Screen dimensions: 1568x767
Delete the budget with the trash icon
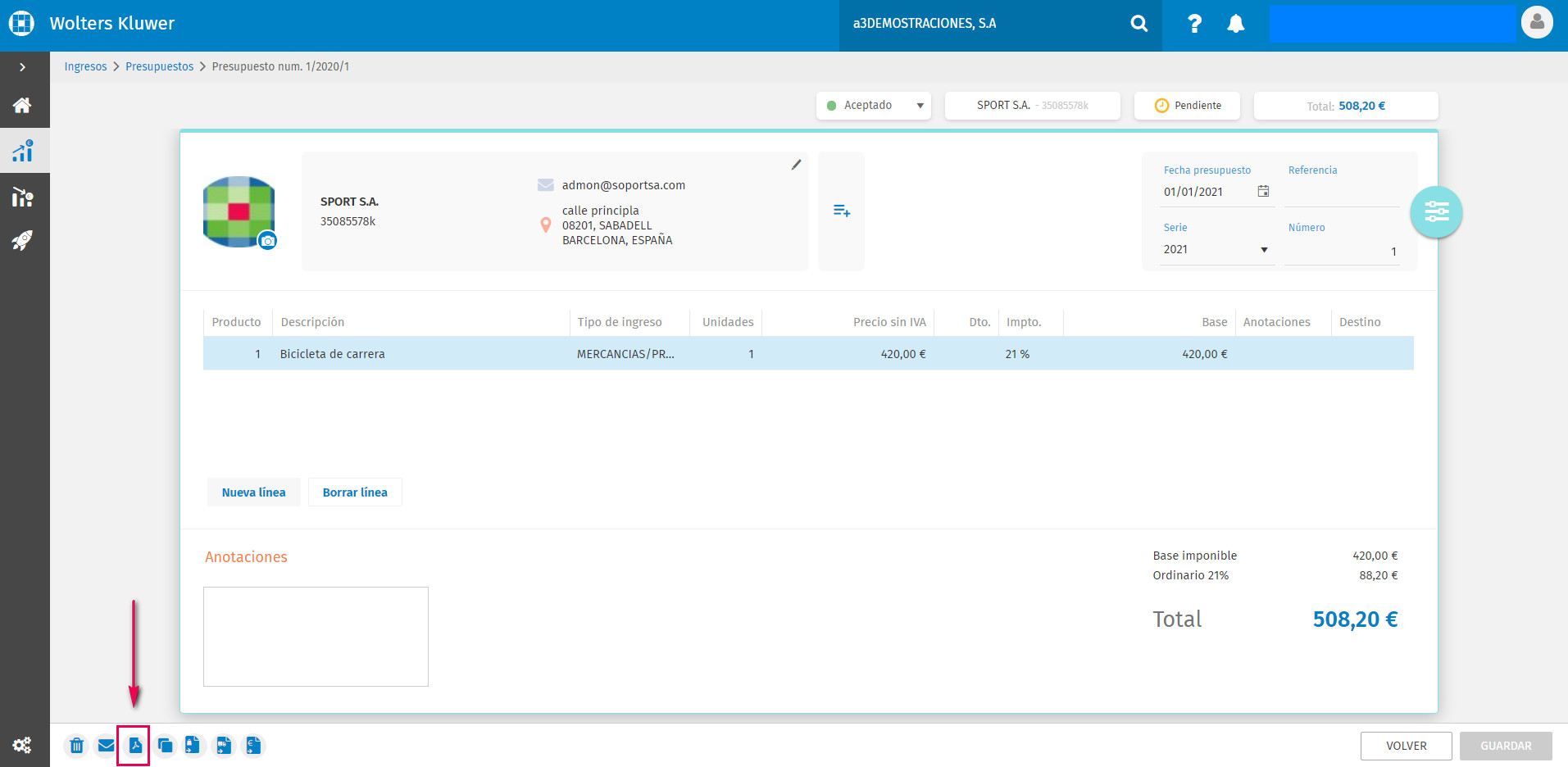(x=76, y=746)
